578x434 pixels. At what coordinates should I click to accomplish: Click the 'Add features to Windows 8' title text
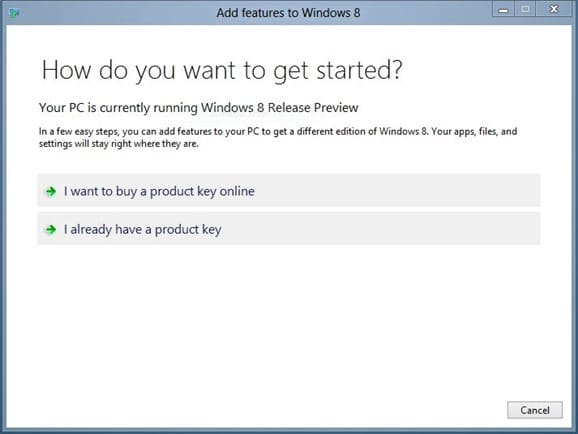(288, 13)
